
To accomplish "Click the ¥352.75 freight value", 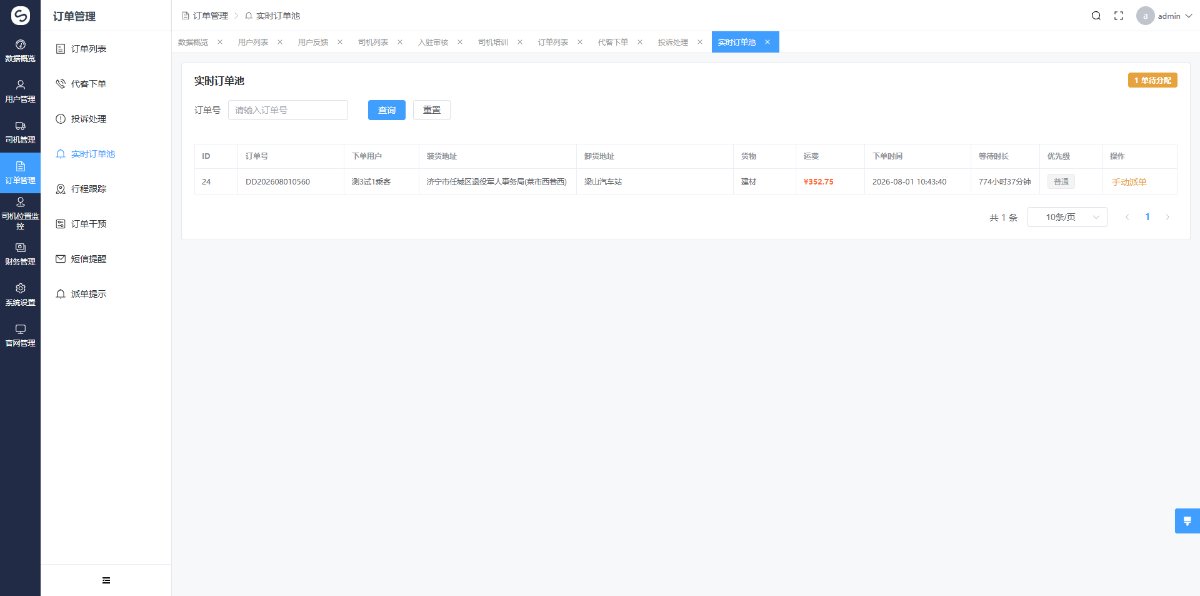I will 818,182.
